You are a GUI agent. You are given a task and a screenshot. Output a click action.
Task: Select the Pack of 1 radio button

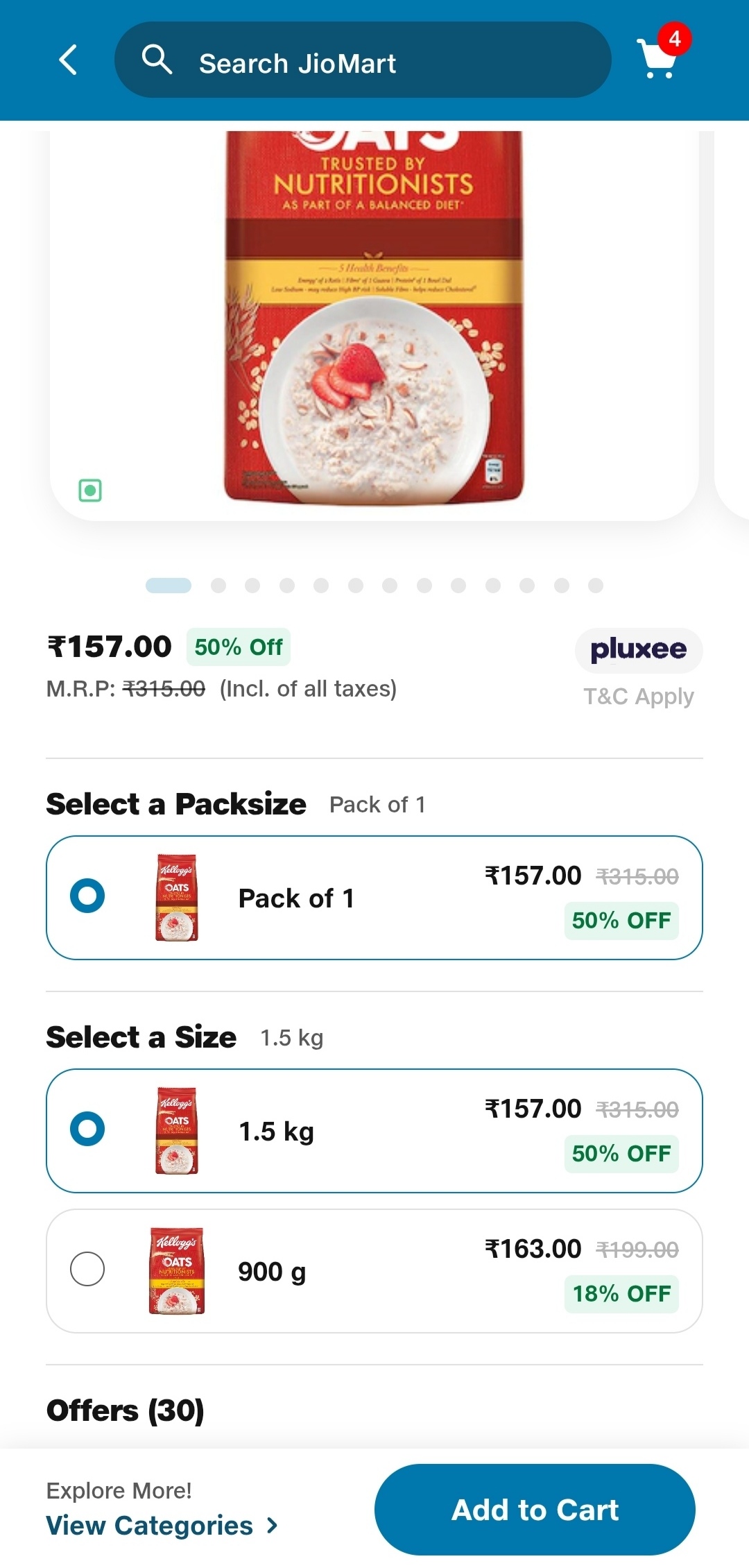[87, 896]
